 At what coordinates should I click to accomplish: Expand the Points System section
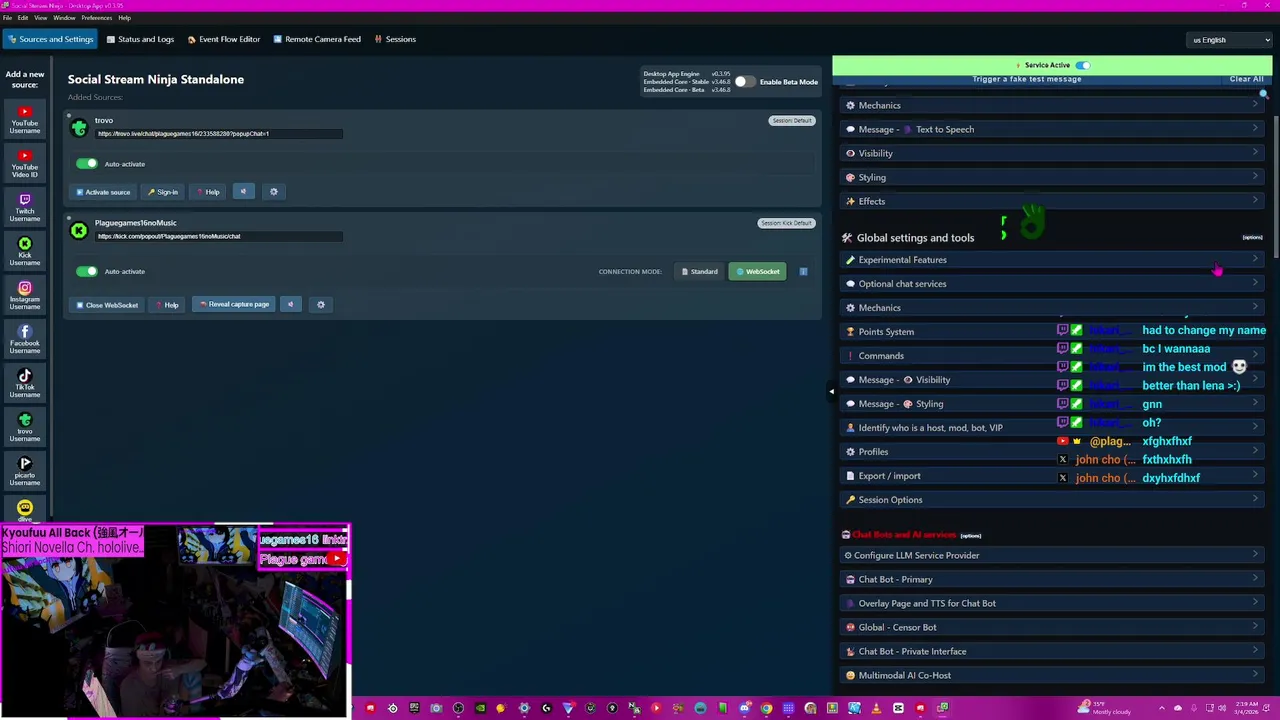[x=1051, y=332]
